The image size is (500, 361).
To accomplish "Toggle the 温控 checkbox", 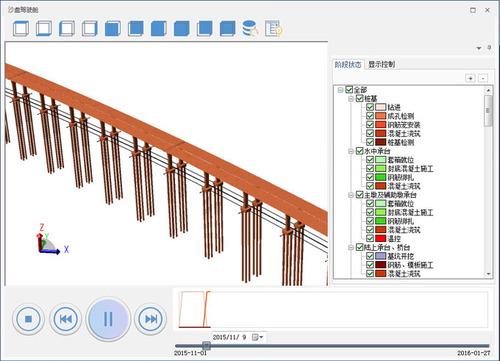I will tap(370, 238).
